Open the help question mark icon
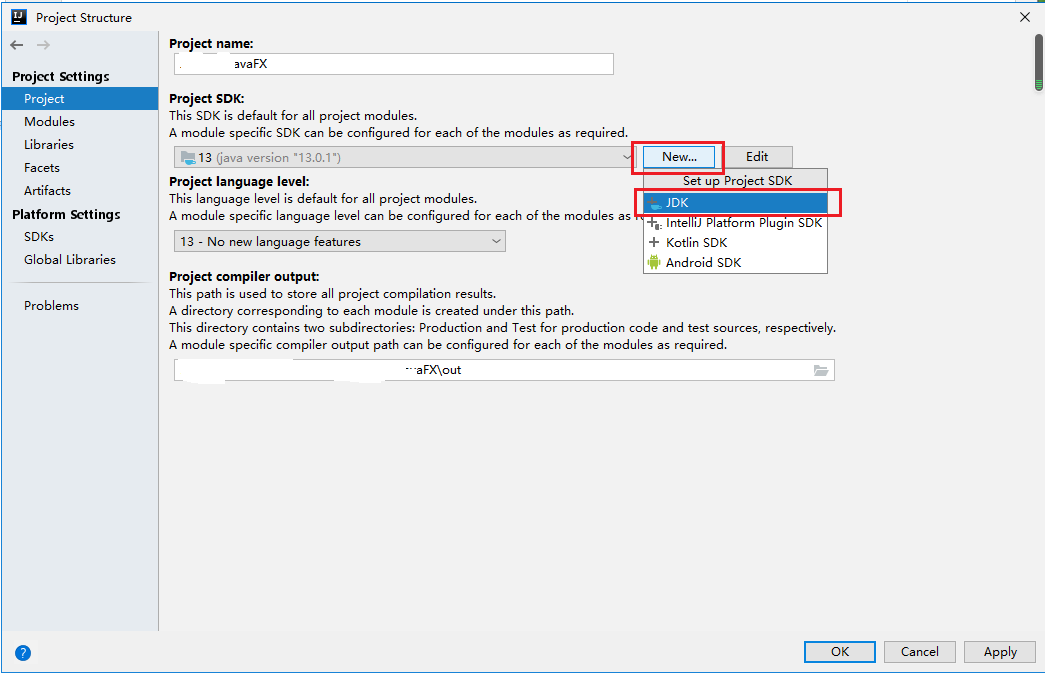The image size is (1046, 673). tap(23, 653)
